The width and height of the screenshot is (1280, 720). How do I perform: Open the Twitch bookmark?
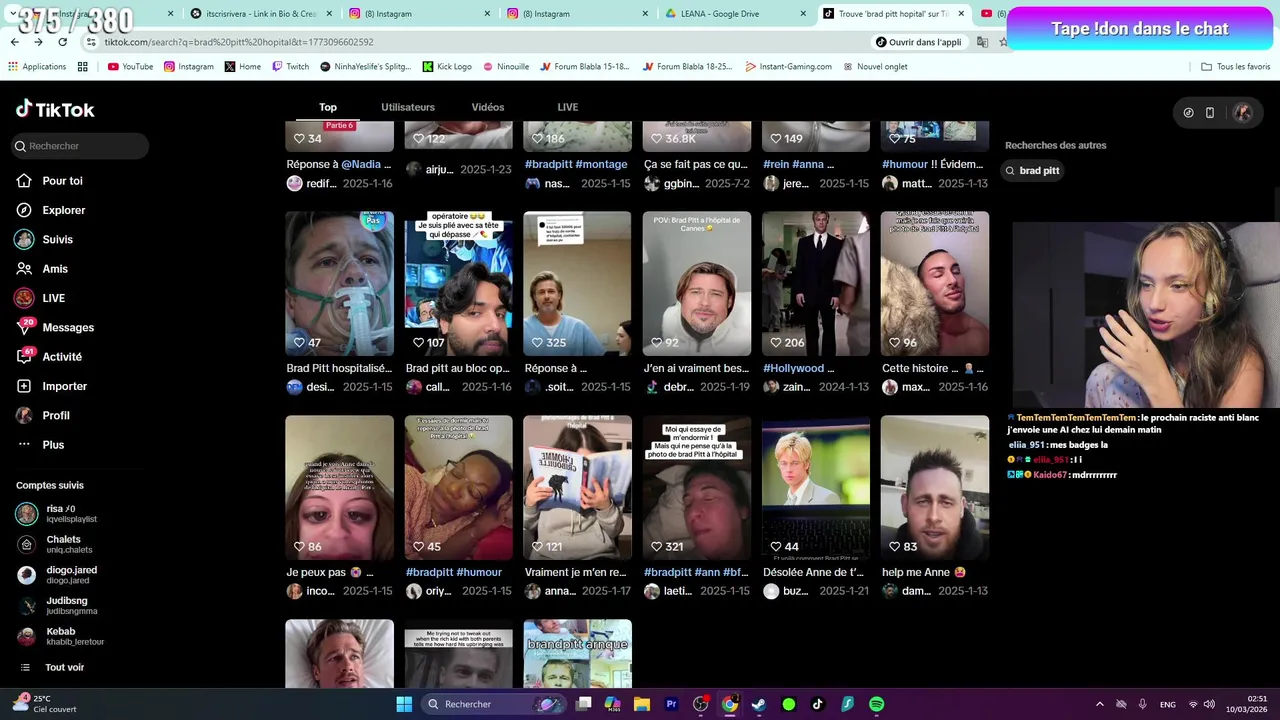[x=290, y=67]
